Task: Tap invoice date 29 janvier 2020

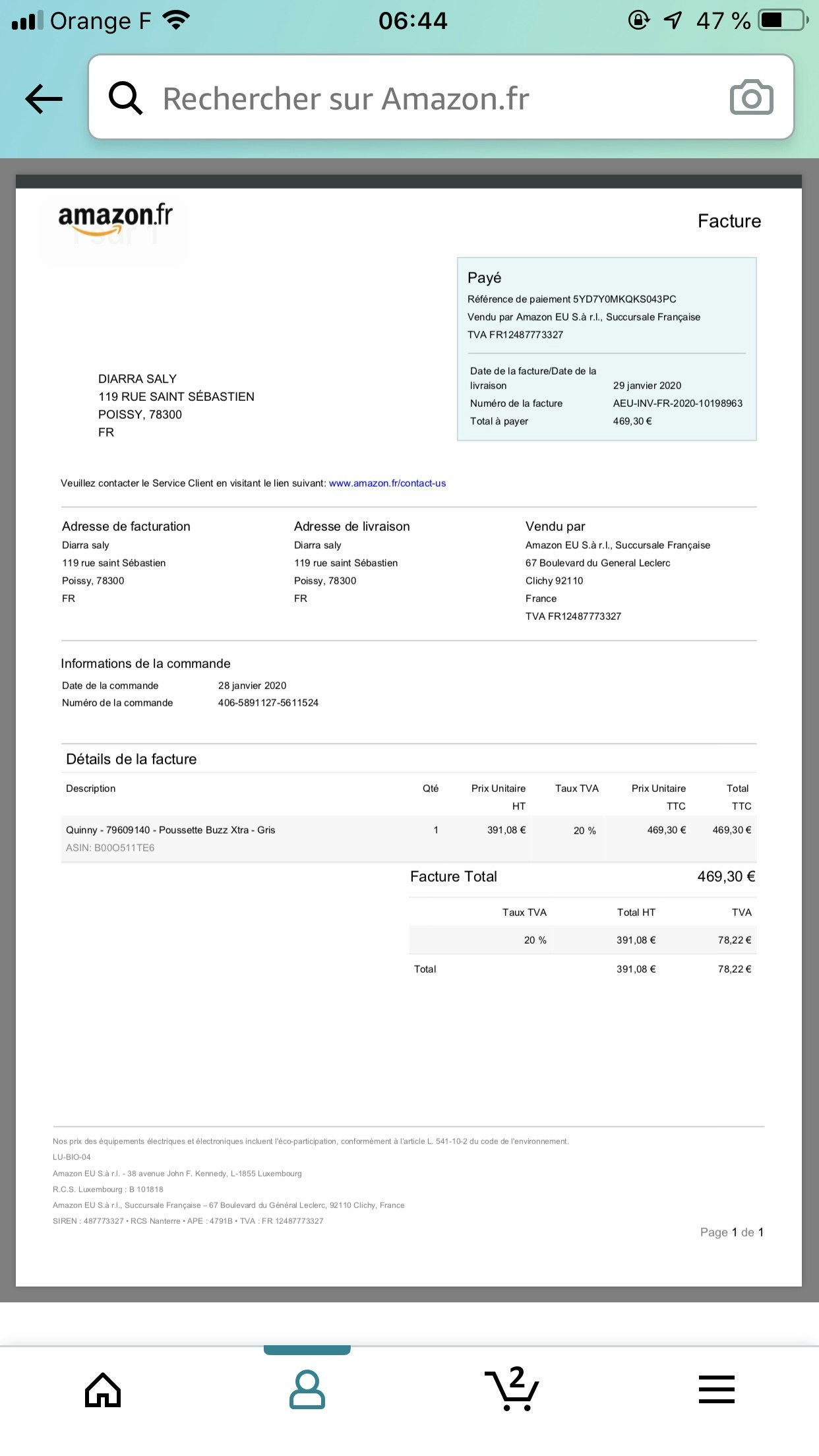Action: pos(648,386)
